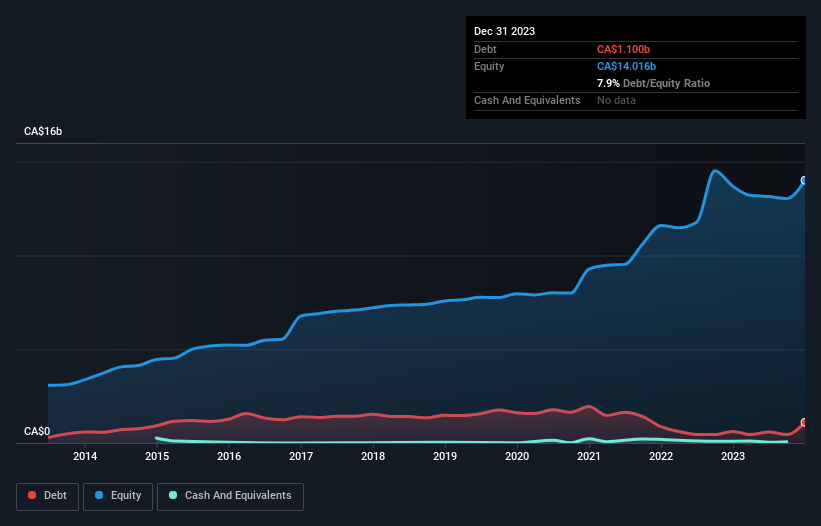Select the blue Equity endpoint marker at Dec 2023
This screenshot has height=526, width=821.
804,181
